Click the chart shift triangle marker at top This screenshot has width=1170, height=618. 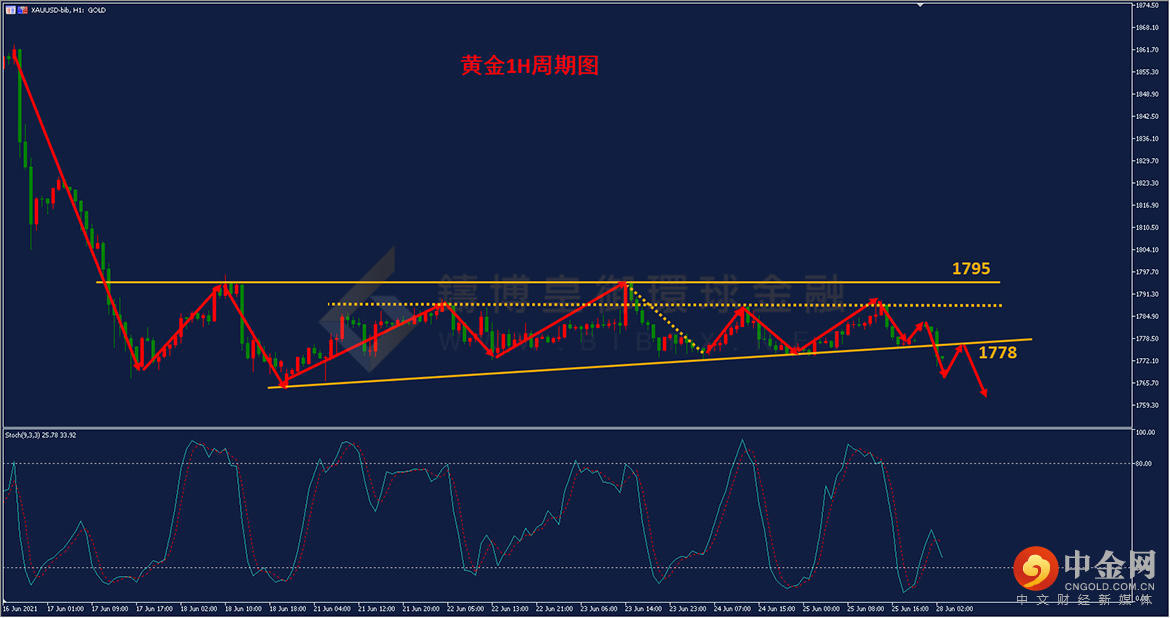tap(920, 5)
